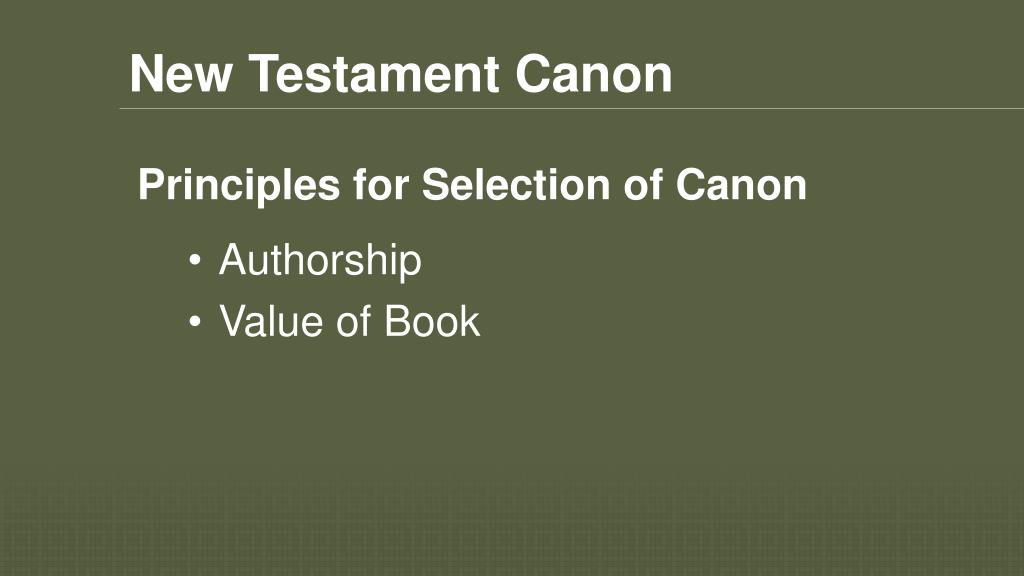Click the word "Canon" in the slide title
This screenshot has height=576, width=1024.
(x=594, y=74)
